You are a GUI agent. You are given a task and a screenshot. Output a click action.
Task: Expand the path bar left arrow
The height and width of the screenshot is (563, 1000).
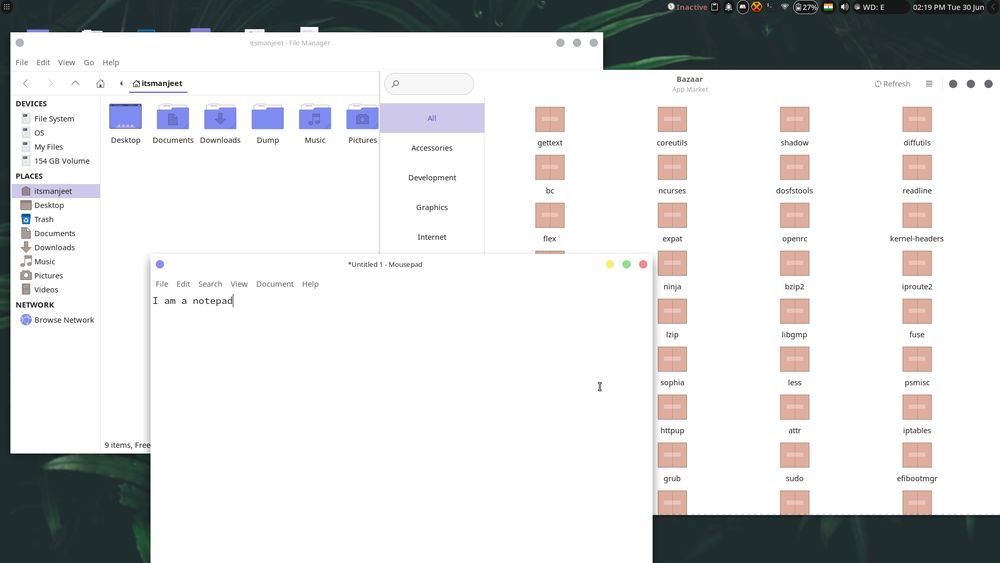point(121,84)
